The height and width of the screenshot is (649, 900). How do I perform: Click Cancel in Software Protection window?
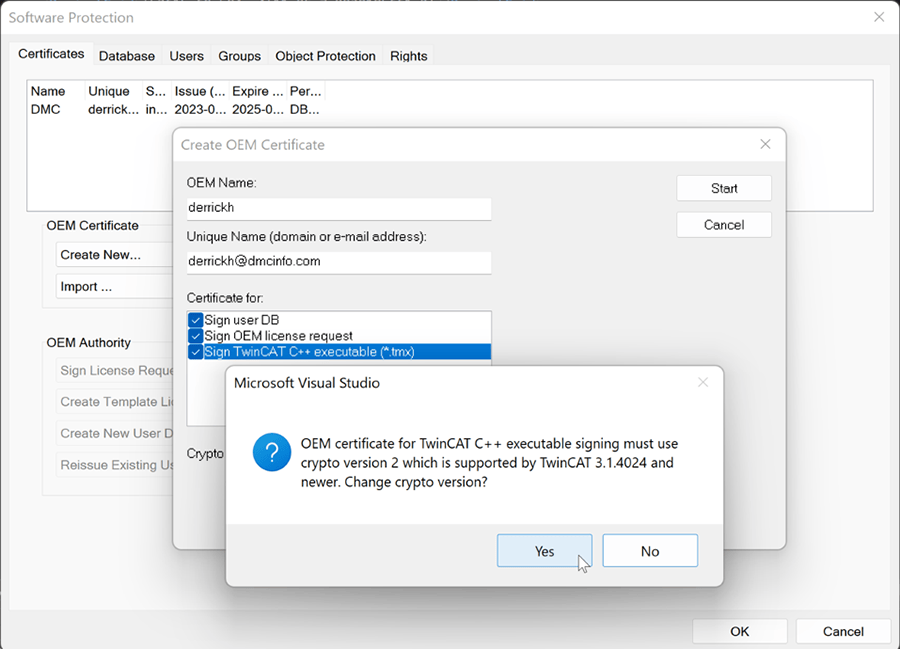click(x=843, y=631)
